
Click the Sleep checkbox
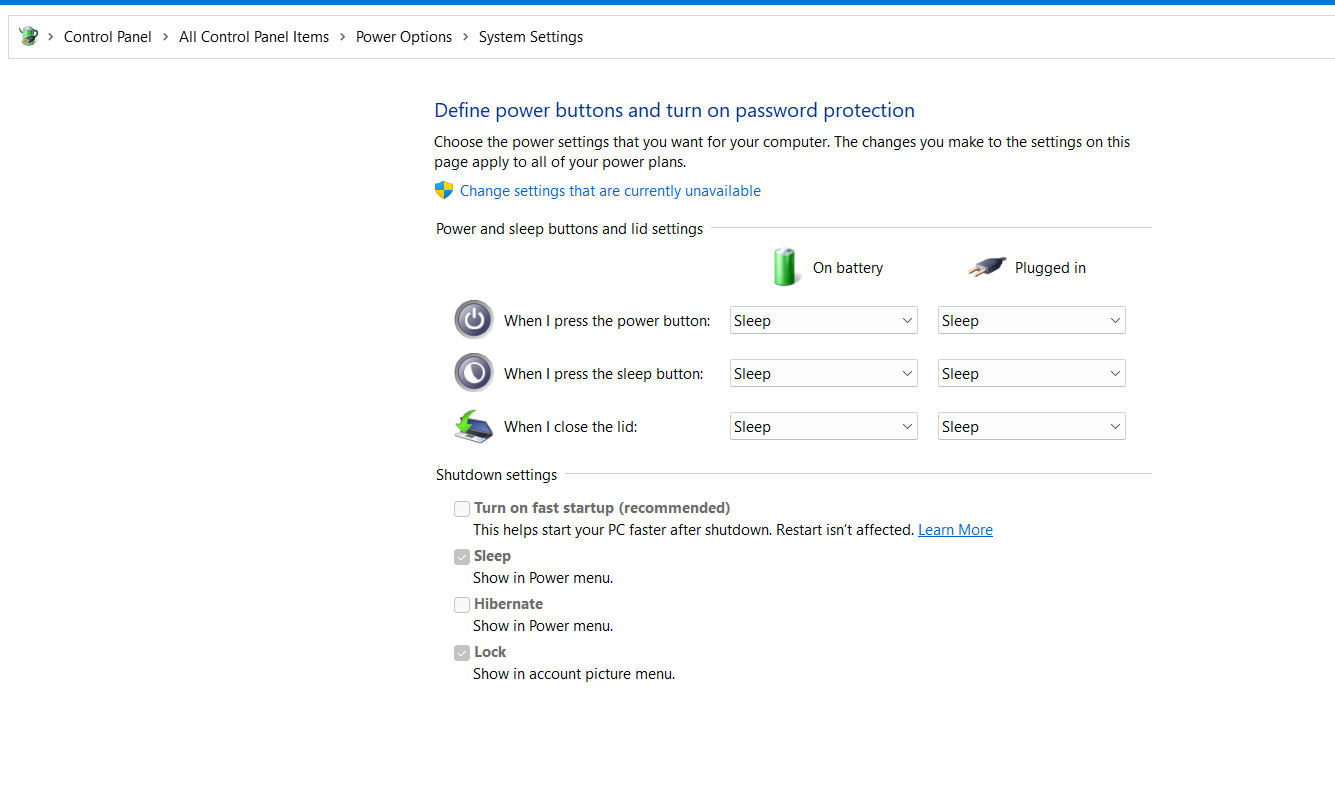click(x=462, y=556)
